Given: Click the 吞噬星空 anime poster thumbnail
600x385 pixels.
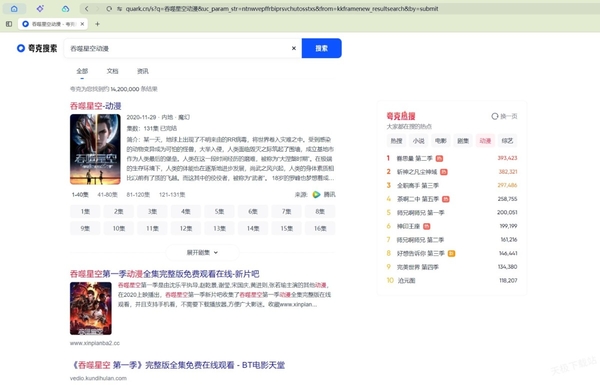Looking at the screenshot, I should click(95, 149).
